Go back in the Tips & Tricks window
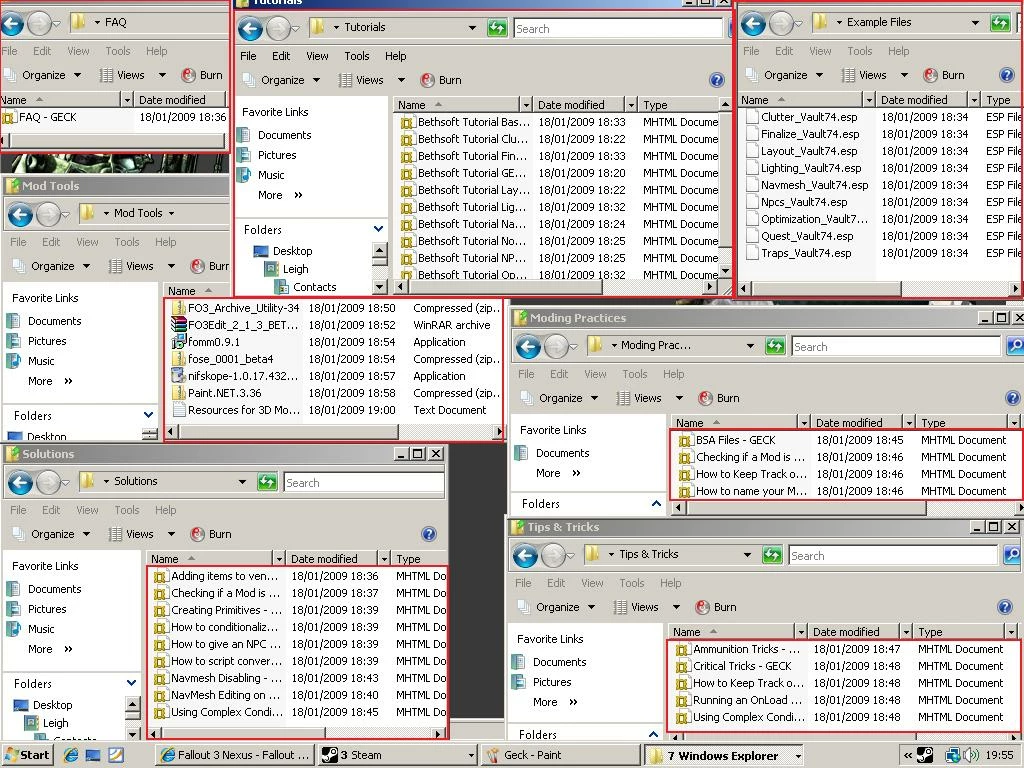The image size is (1024, 768). (525, 555)
